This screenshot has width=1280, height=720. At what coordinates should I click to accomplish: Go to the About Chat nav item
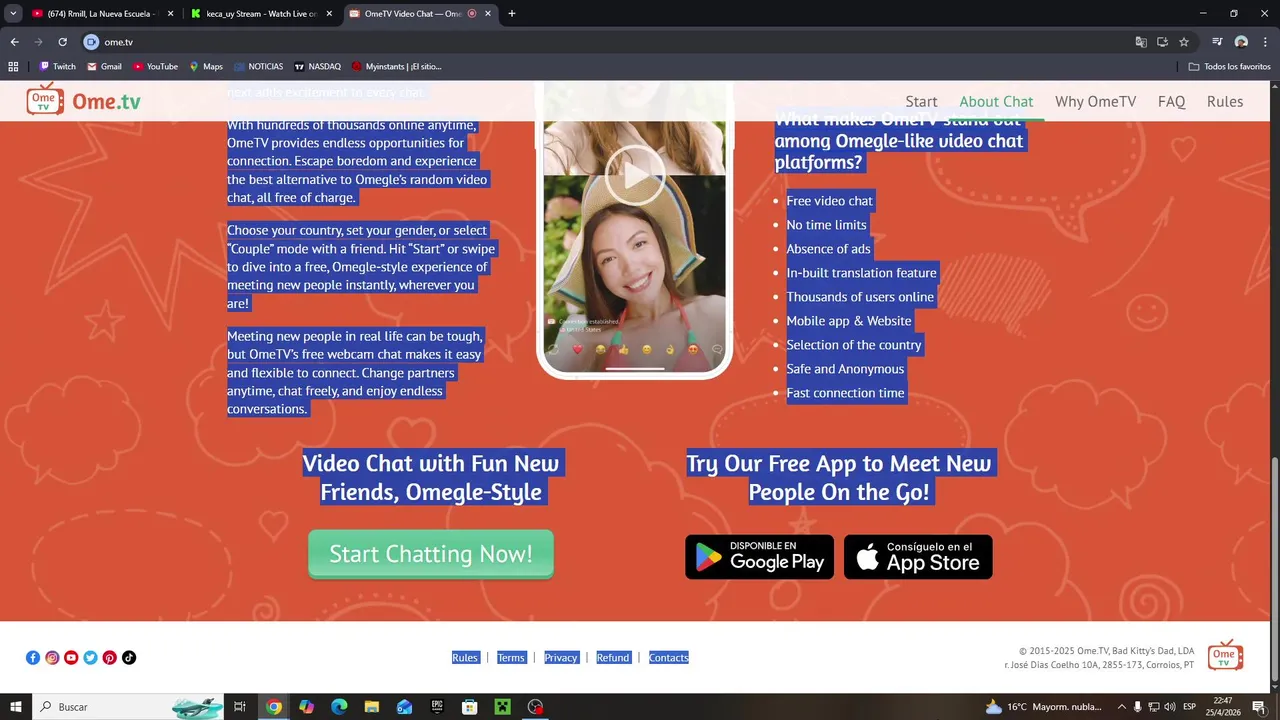[996, 102]
